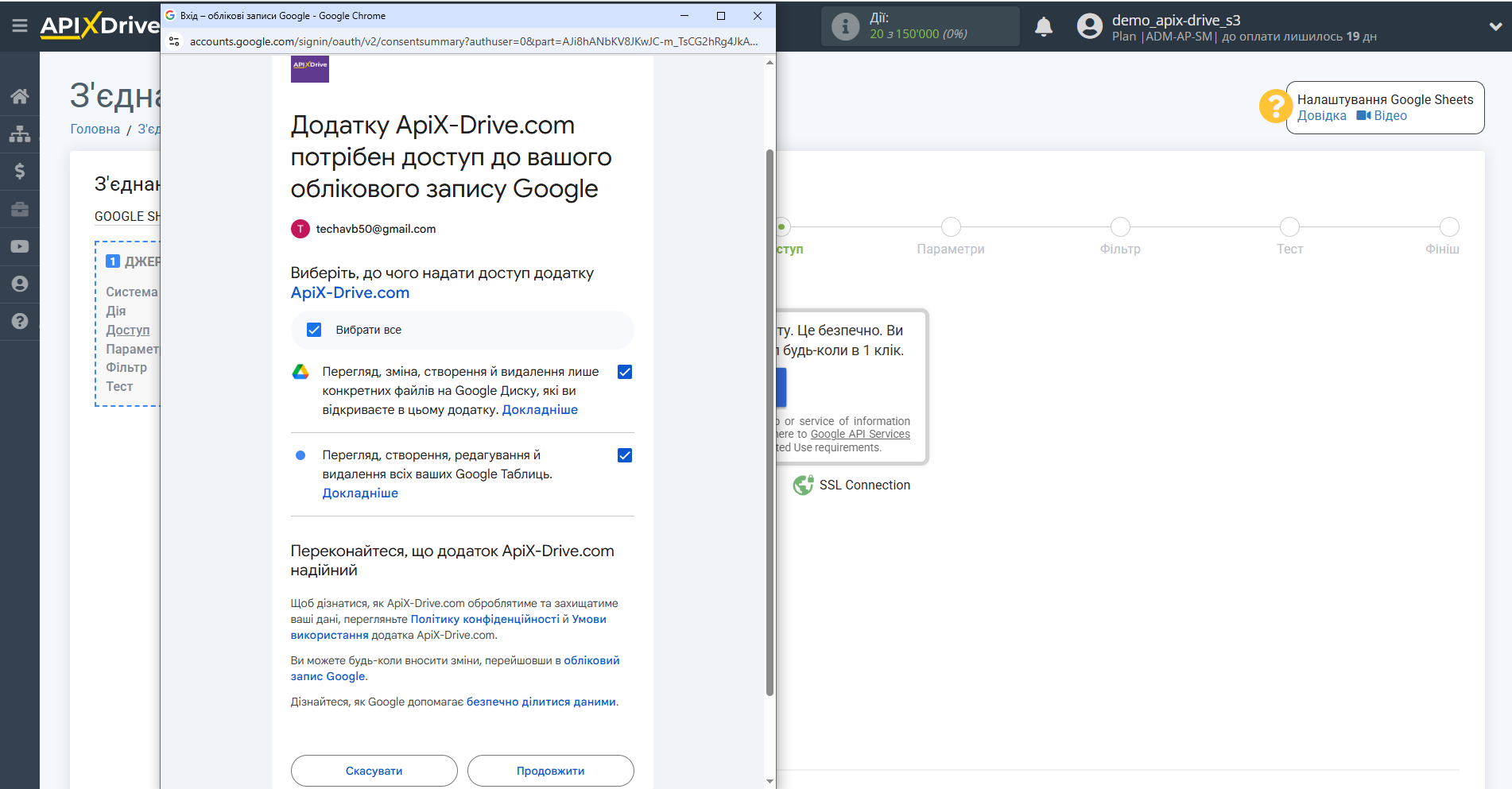The width and height of the screenshot is (1512, 789).
Task: Select the Параметри step in progress bar
Action: 951,227
